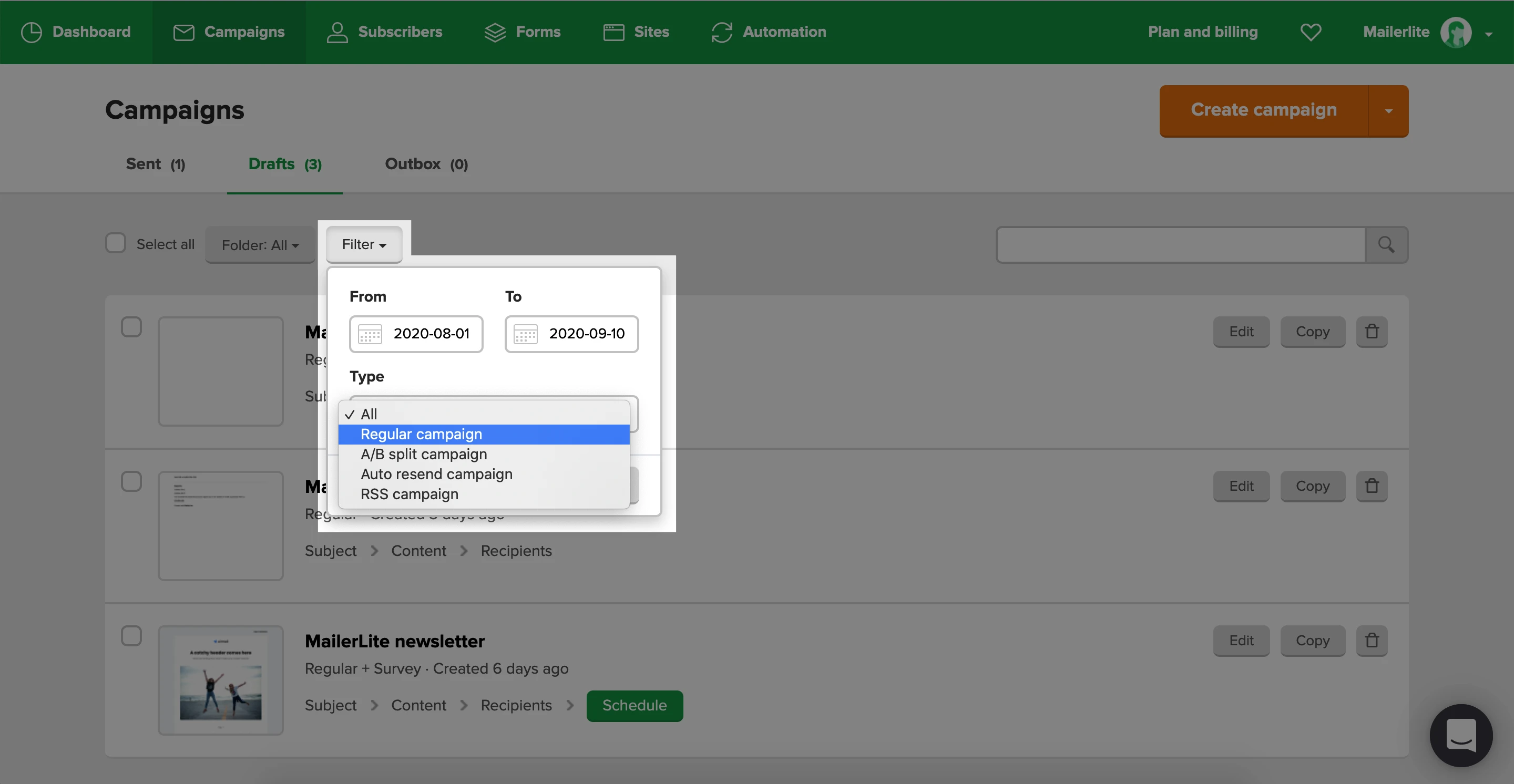Image resolution: width=1514 pixels, height=784 pixels.
Task: Click the Create campaign button
Action: (x=1264, y=110)
